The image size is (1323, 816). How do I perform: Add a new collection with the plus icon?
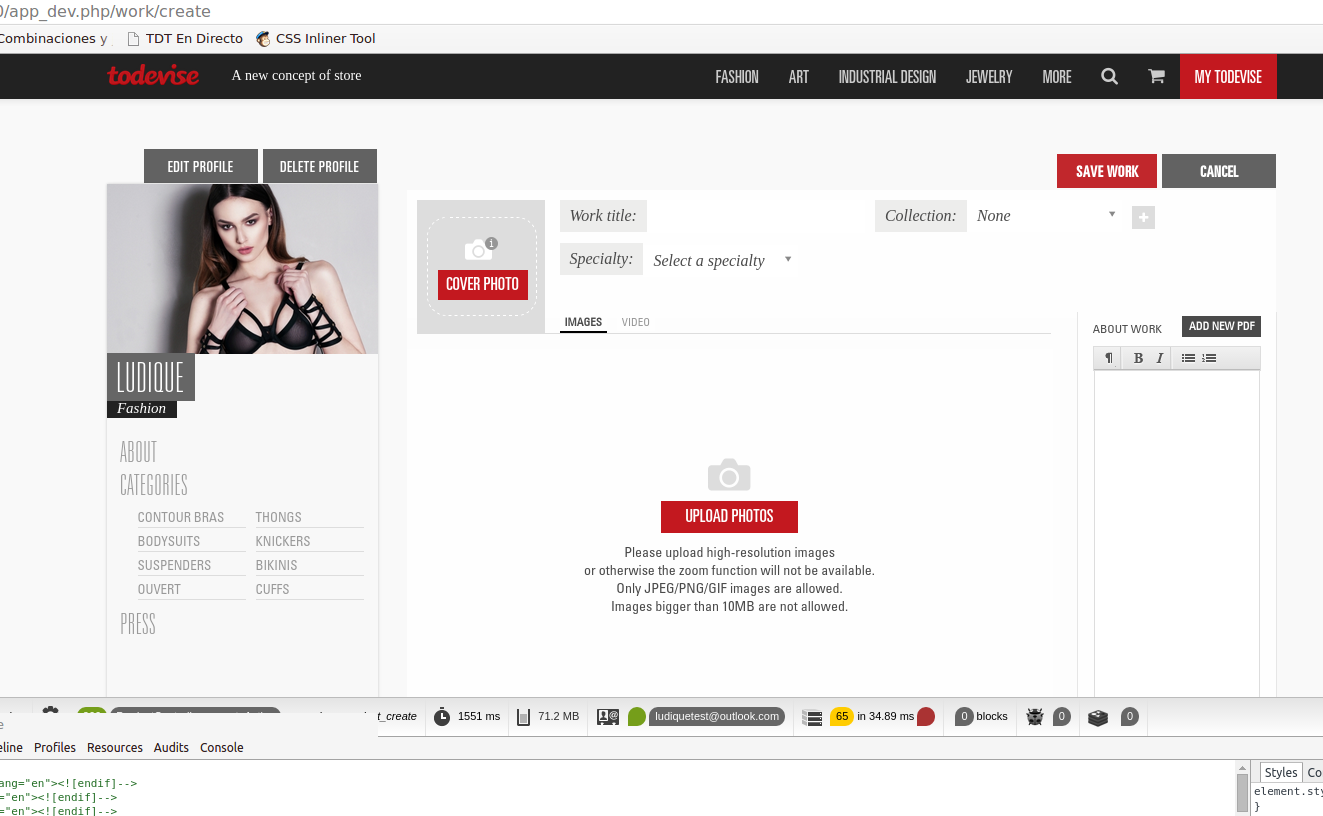1143,217
